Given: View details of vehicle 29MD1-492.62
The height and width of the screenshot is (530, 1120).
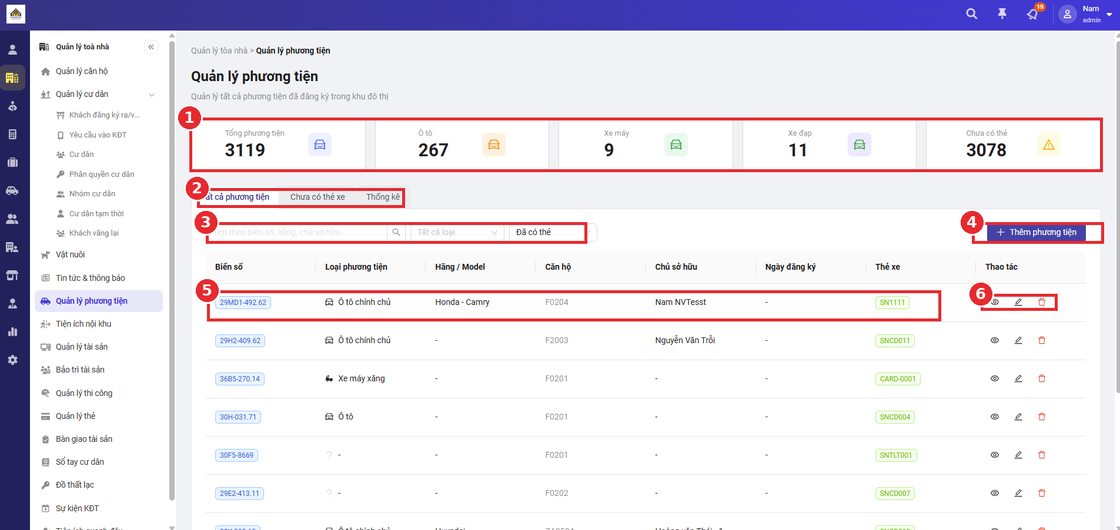Looking at the screenshot, I should click(x=994, y=302).
